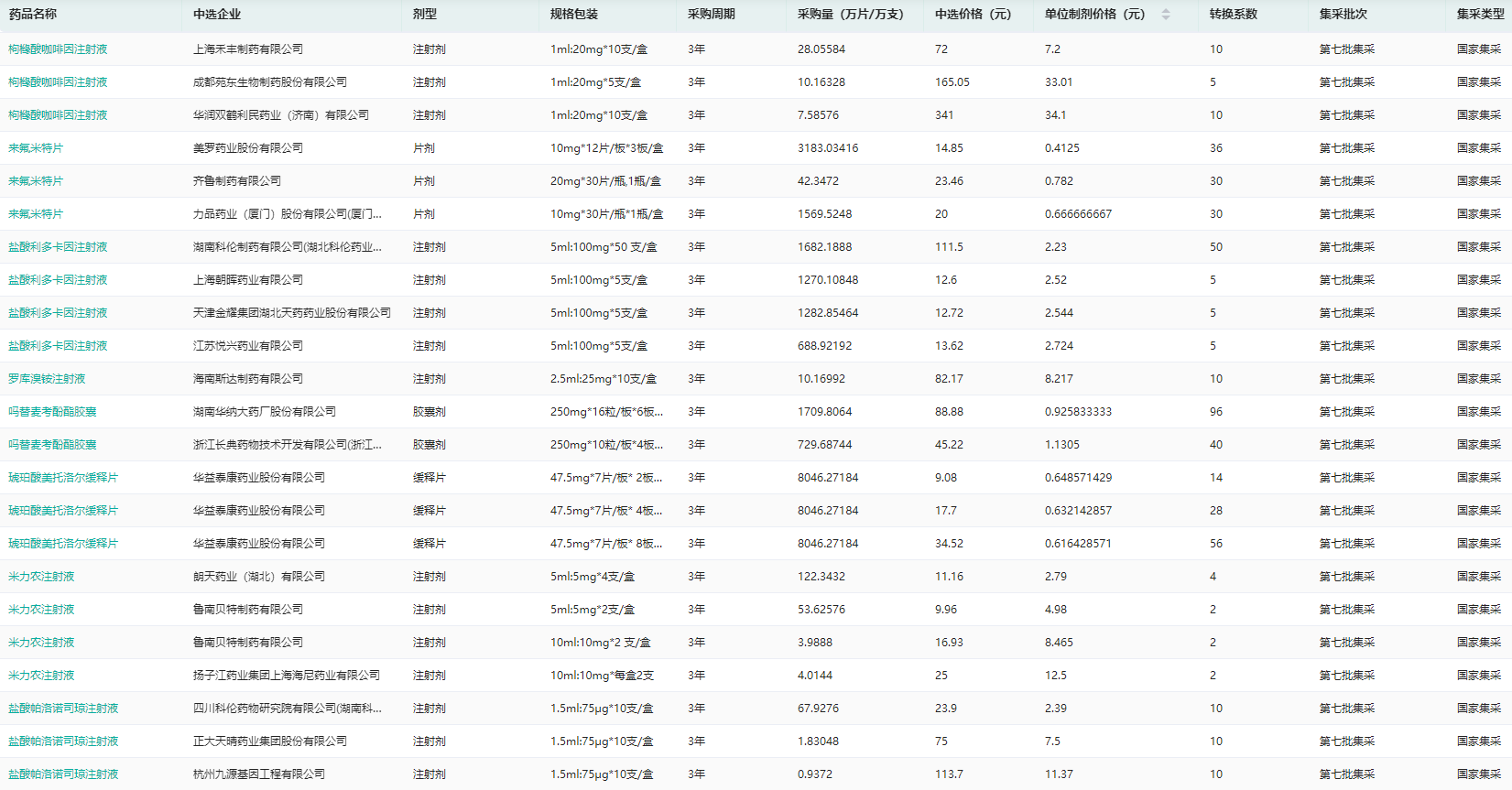The image size is (1512, 790).
Task: Open 米力农注射液 link from 扬子江药业集团
Action: point(41,676)
